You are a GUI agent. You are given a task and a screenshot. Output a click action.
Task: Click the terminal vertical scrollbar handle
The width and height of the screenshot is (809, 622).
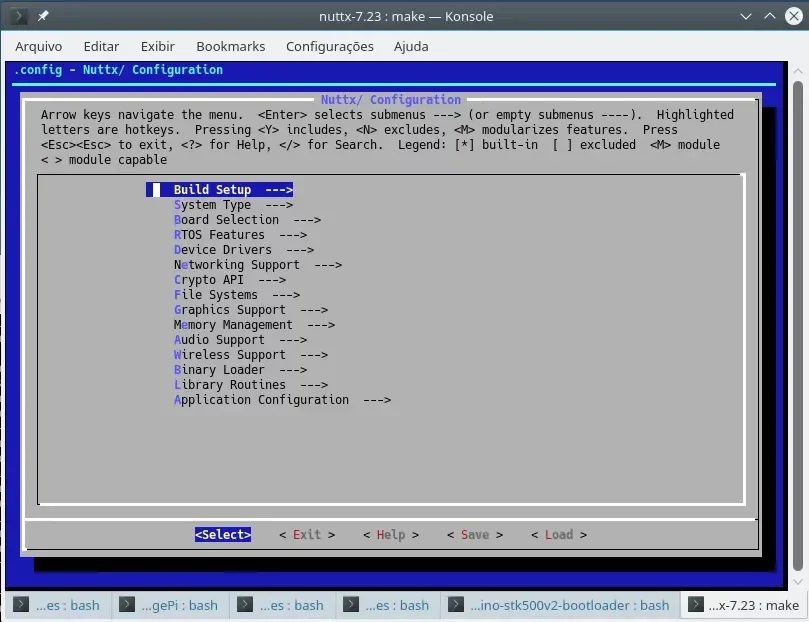pyautogui.click(x=798, y=325)
